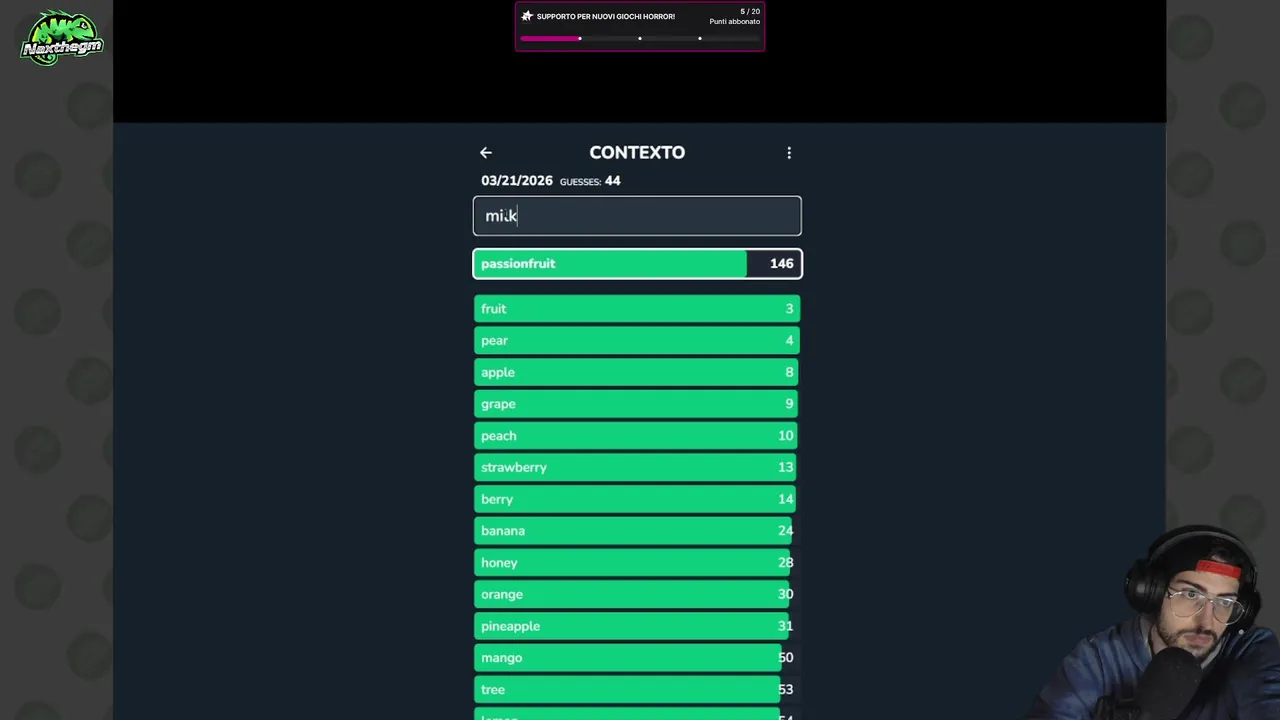Select the pineapple guess row
Viewport: 1280px width, 720px height.
click(637, 626)
